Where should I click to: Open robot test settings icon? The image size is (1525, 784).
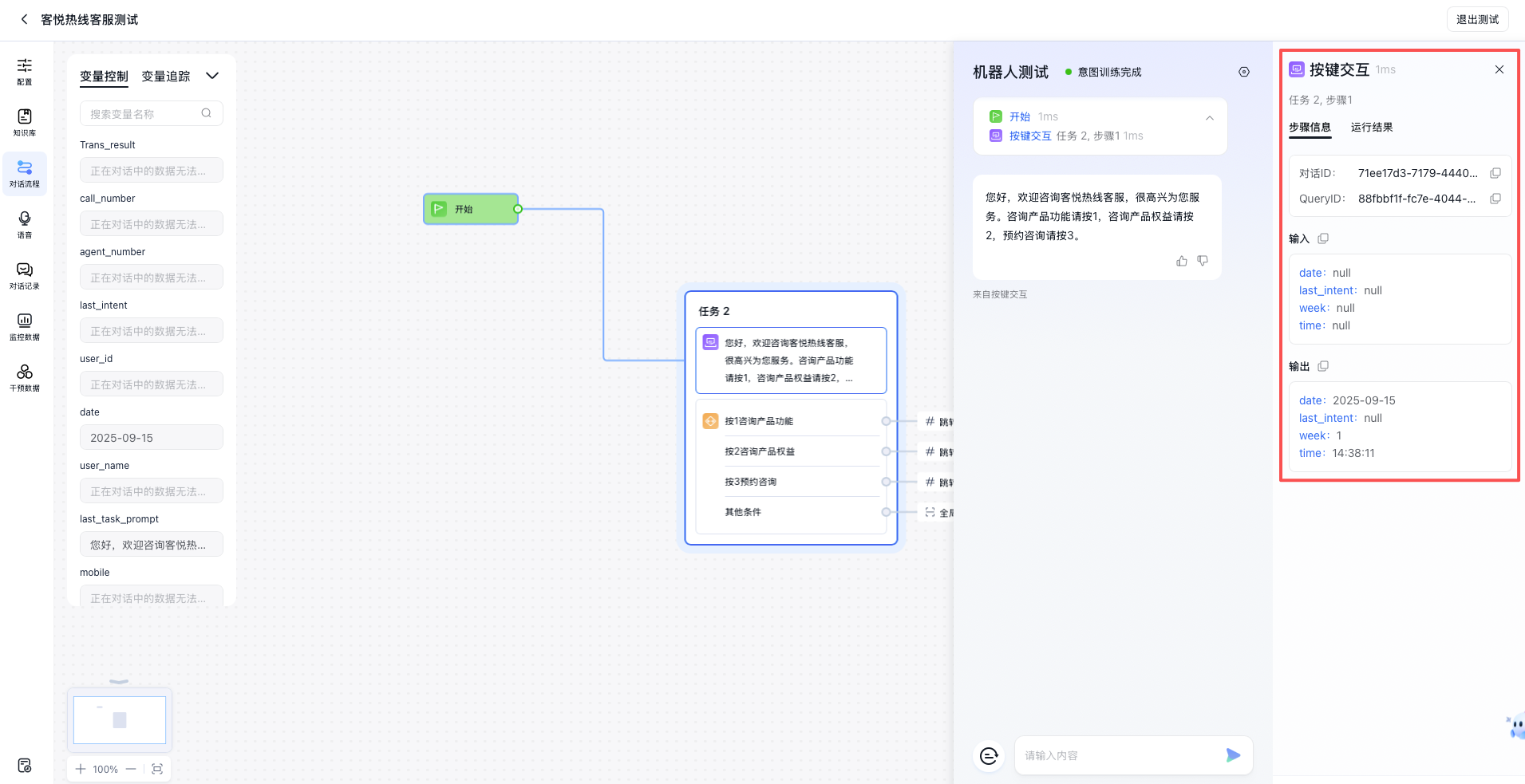click(1244, 72)
